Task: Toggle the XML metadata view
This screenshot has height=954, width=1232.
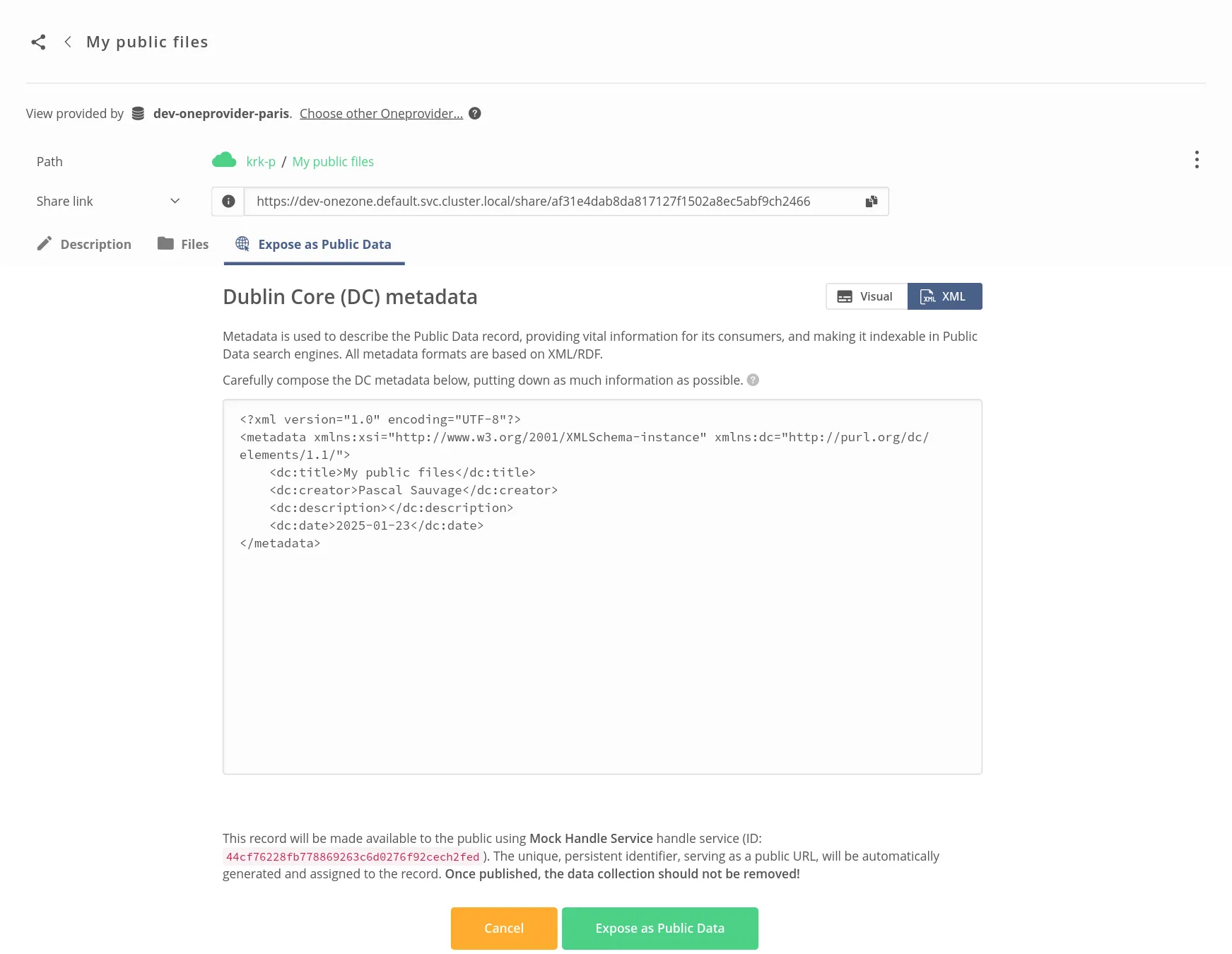Action: click(945, 296)
